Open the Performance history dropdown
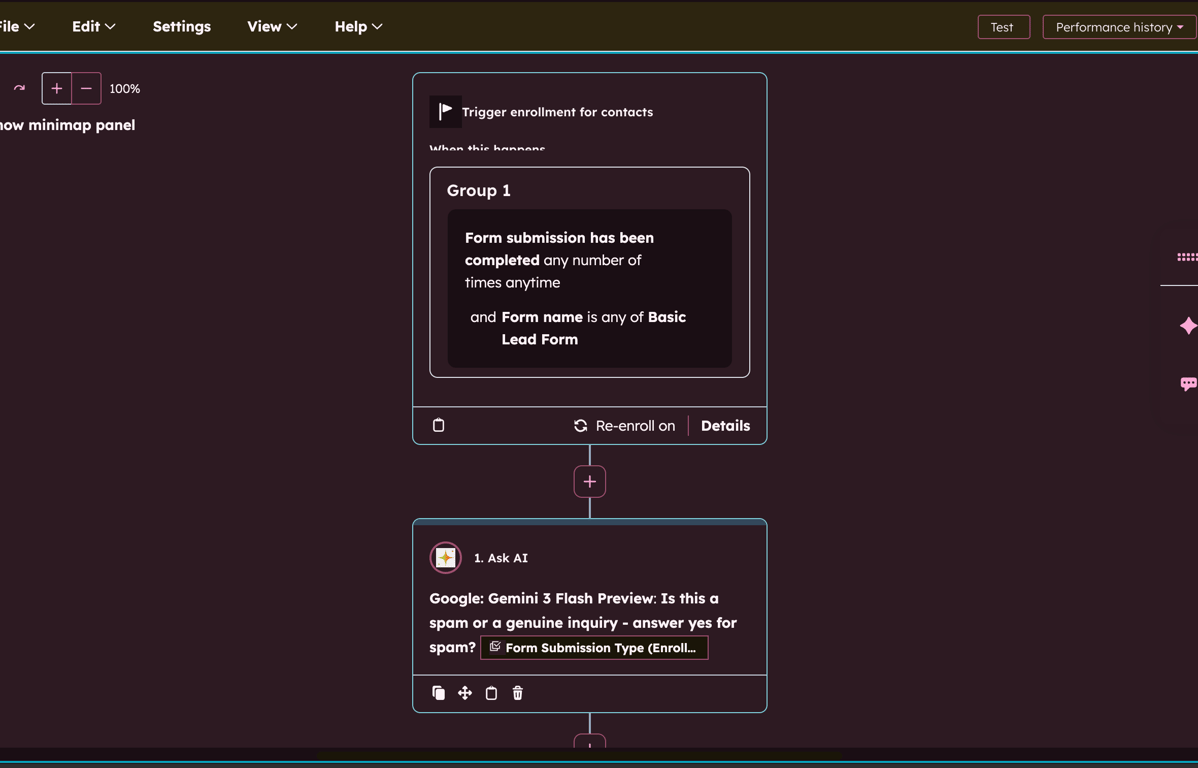Screen dimensions: 1198x768 (1118, 27)
